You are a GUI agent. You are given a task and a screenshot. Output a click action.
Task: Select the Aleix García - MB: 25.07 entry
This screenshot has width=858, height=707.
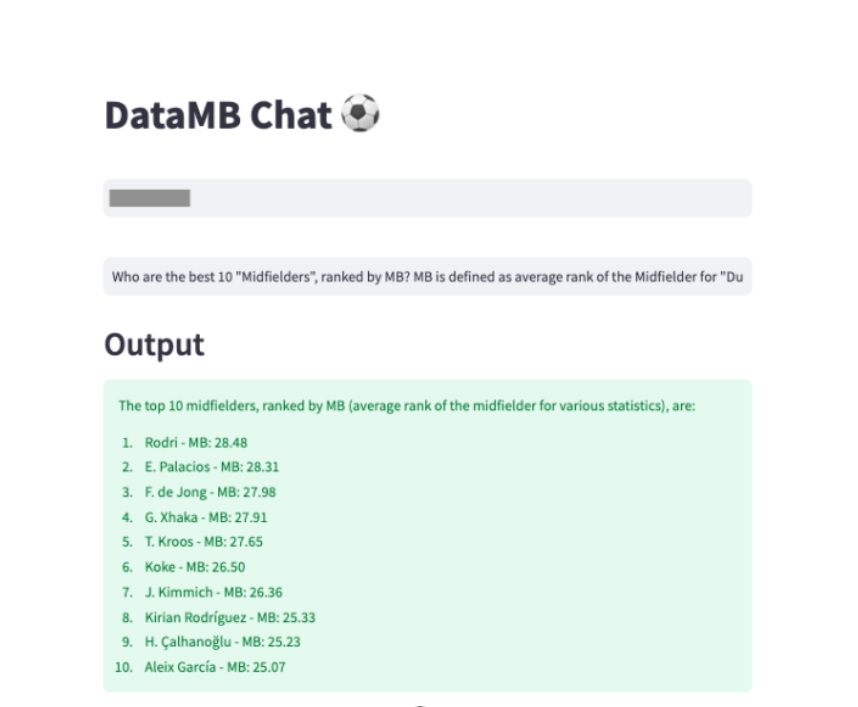coord(214,667)
